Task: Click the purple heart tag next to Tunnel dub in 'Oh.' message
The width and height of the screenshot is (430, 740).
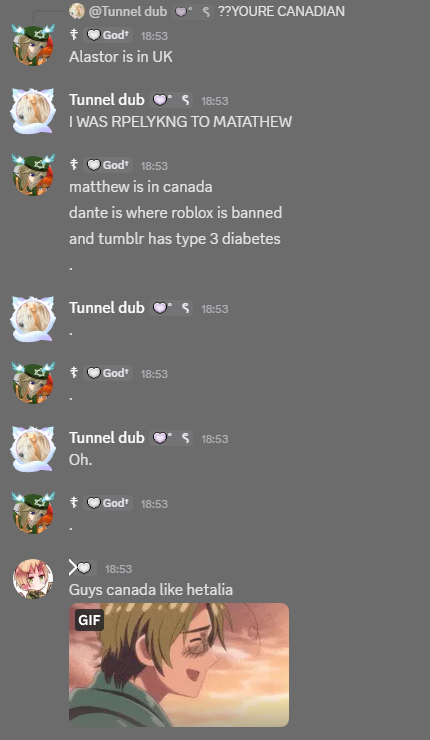Action: click(171, 438)
